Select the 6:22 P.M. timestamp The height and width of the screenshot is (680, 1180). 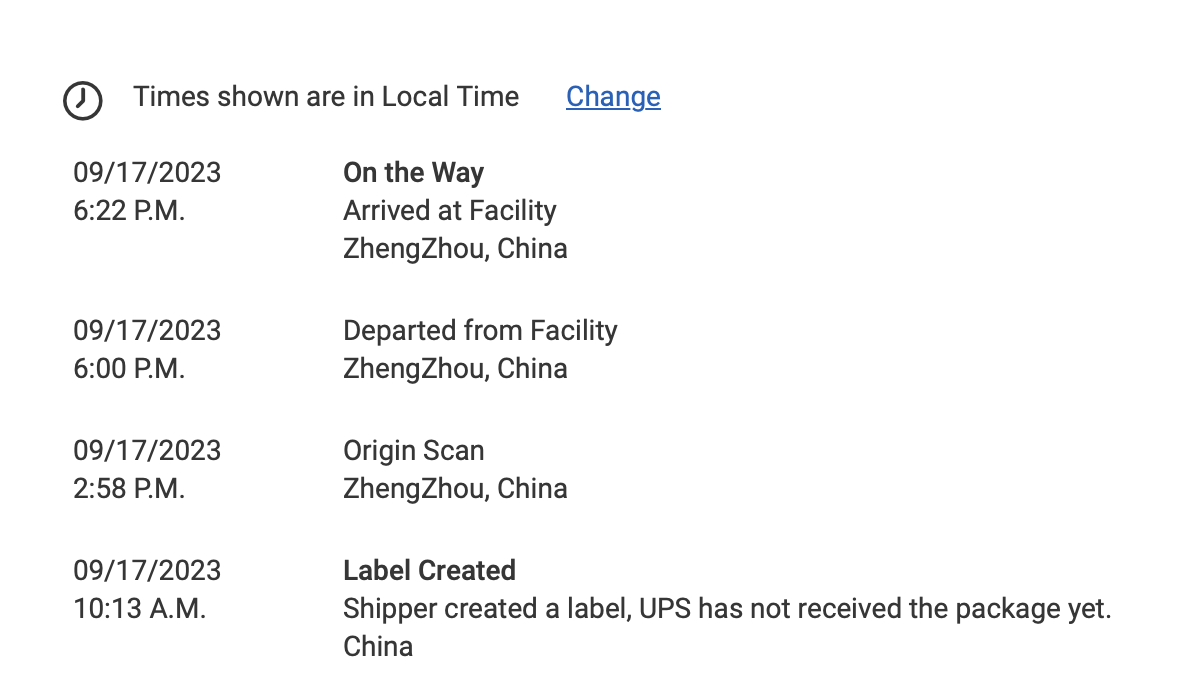point(129,211)
